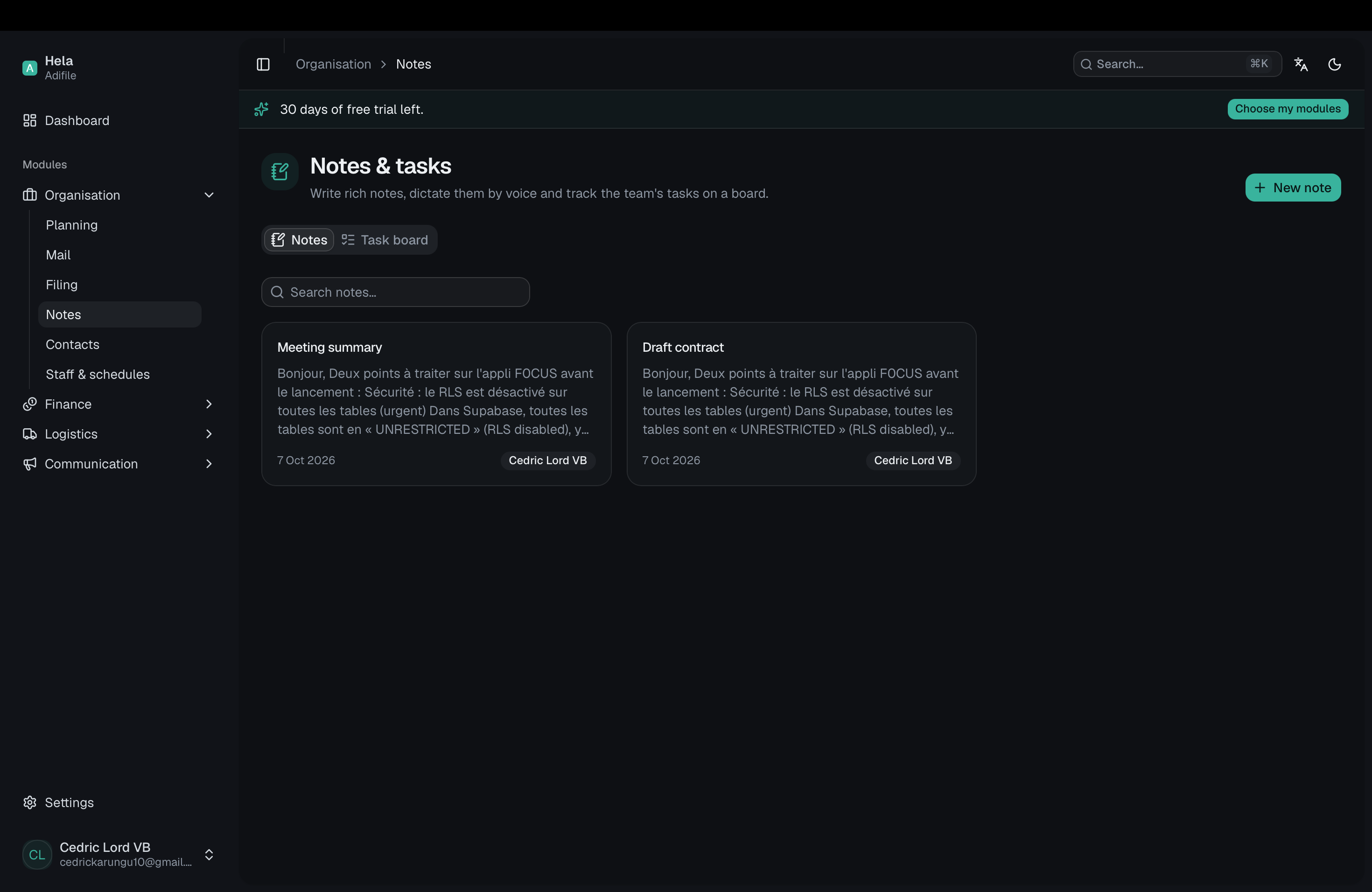1372x892 pixels.
Task: Click the Organisation breadcrumb link
Action: (x=333, y=64)
